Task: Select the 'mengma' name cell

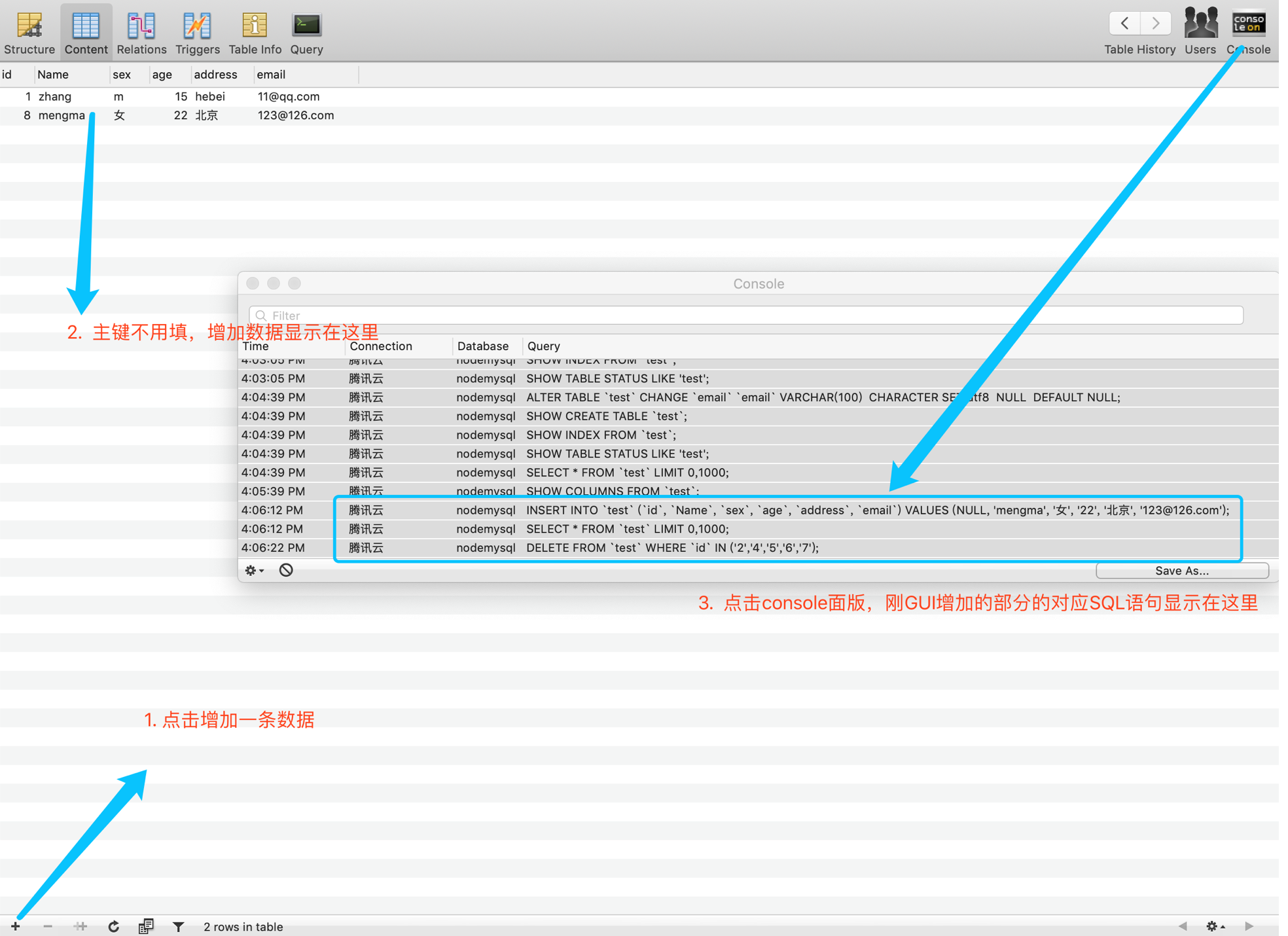Action: 71,116
